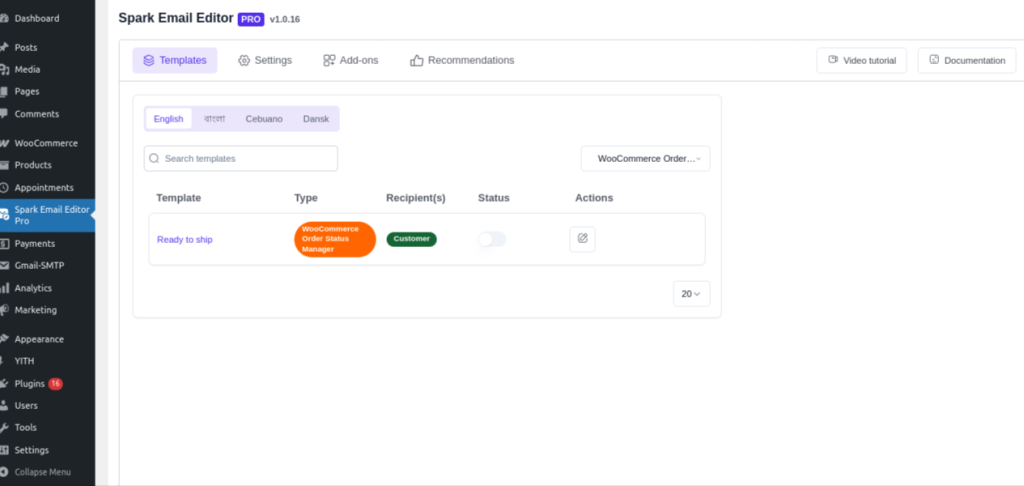Switch to the Settings tab
1024x486 pixels.
[265, 60]
